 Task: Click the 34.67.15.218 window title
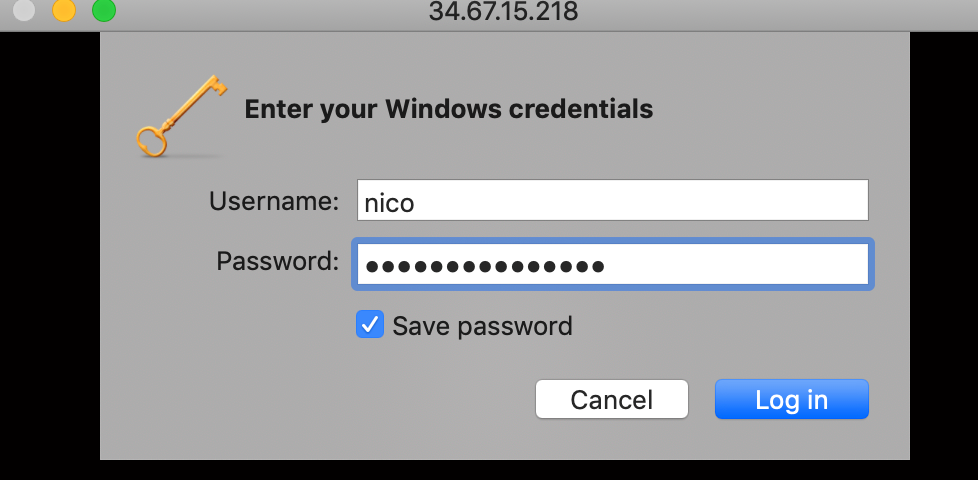click(x=503, y=12)
